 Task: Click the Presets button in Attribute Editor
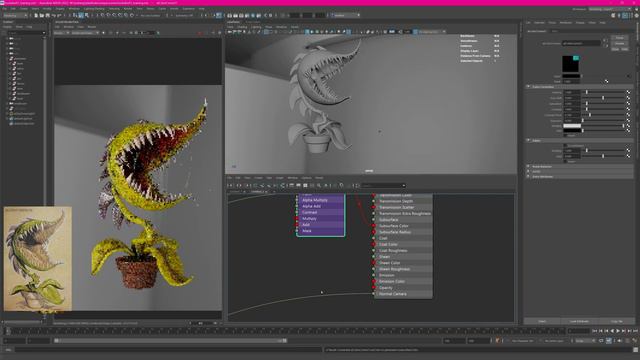pyautogui.click(x=620, y=43)
